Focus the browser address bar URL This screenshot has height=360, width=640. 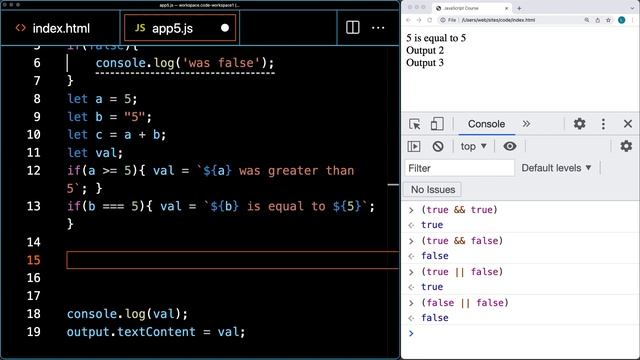point(498,20)
